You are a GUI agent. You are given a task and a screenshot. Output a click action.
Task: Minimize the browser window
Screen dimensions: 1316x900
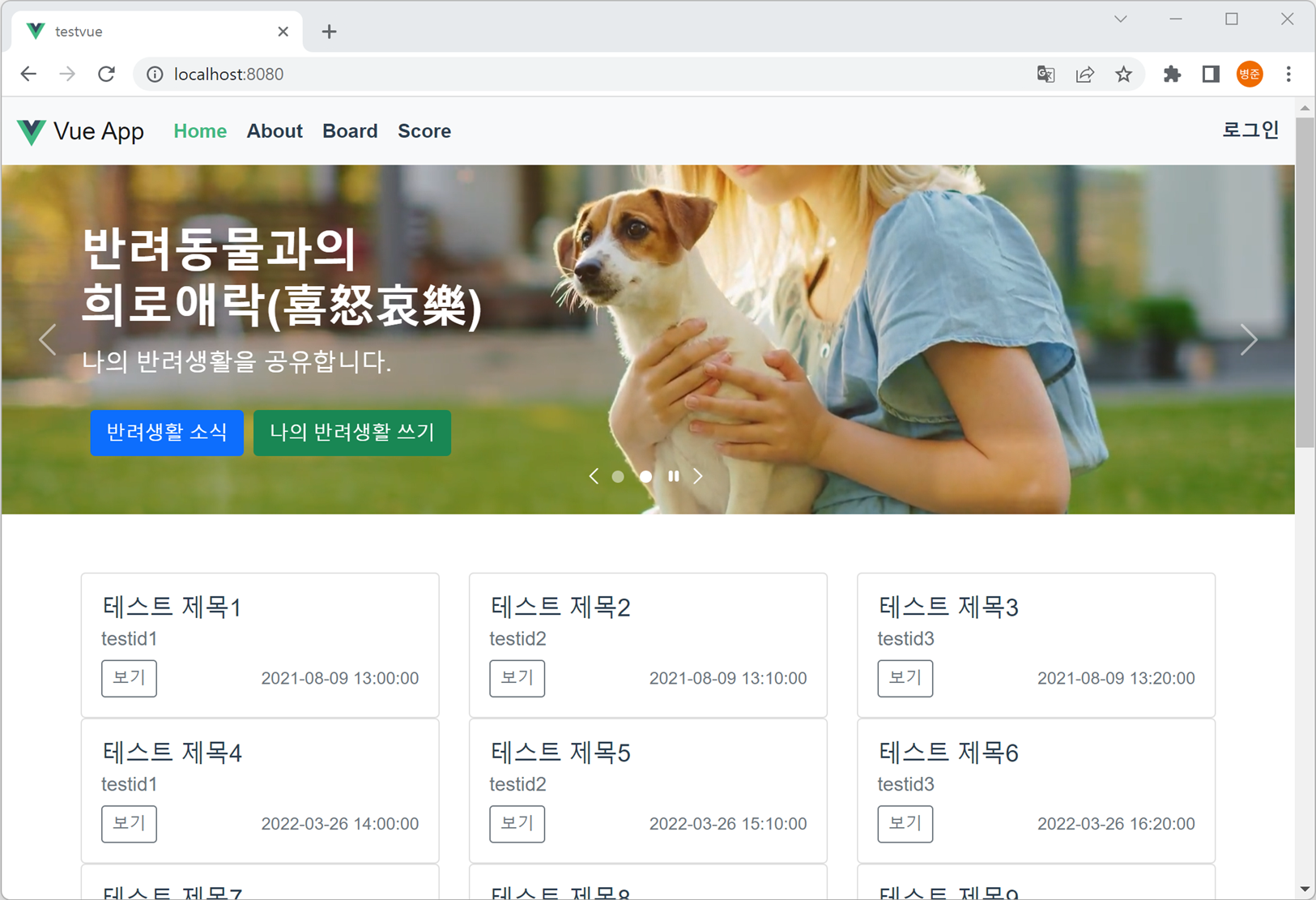pyautogui.click(x=1176, y=19)
